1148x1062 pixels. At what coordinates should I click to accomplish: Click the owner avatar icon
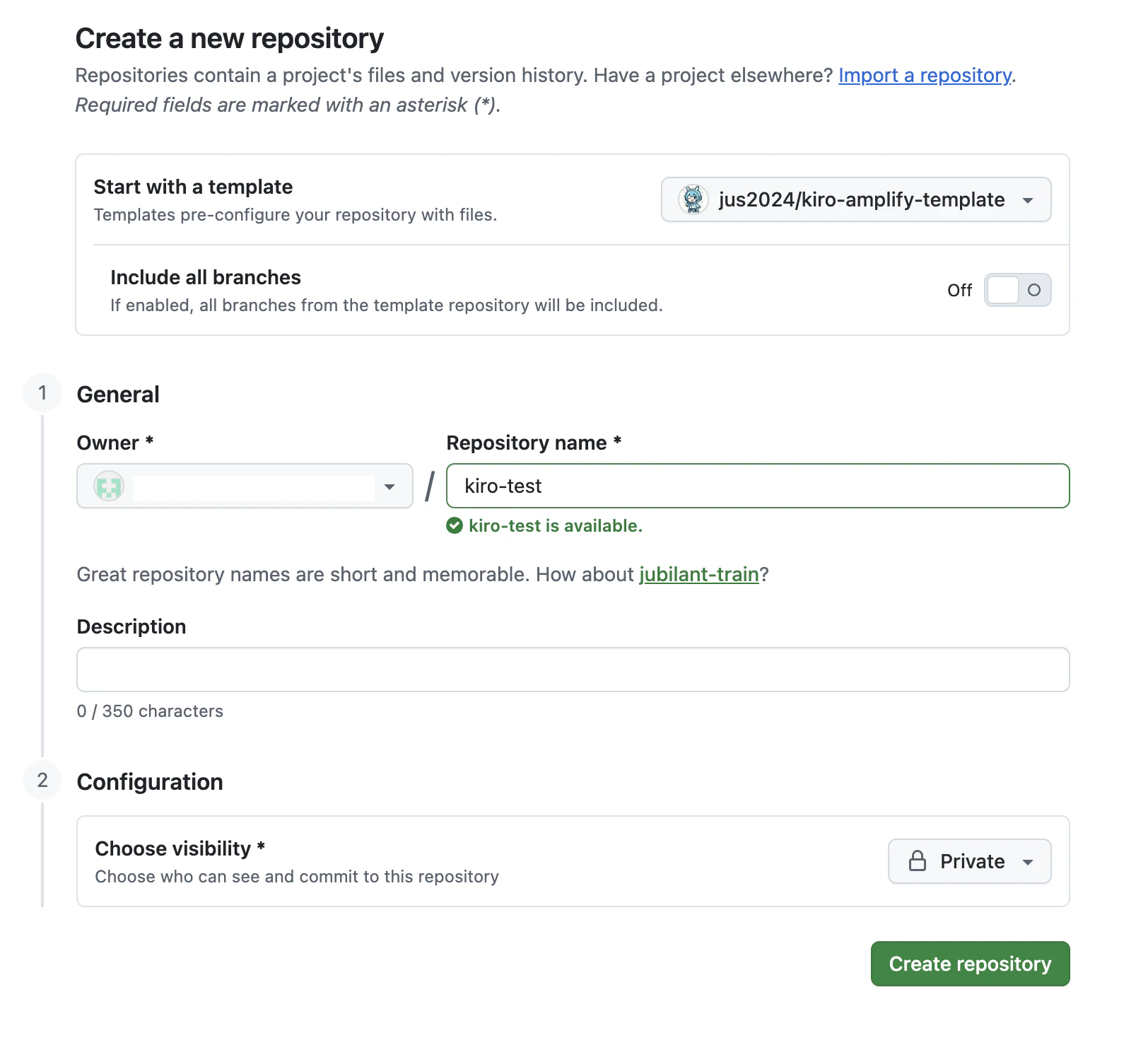point(109,486)
